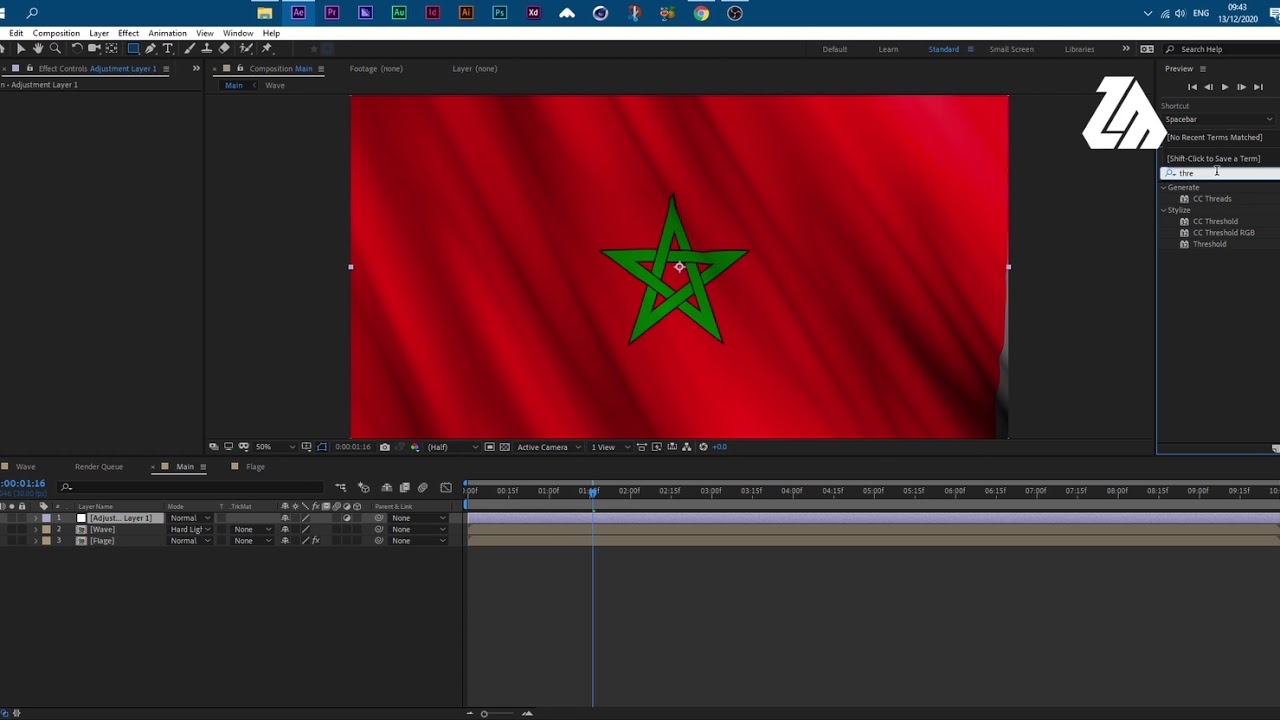1280x720 pixels.
Task: Reset exposure icon in viewer footer
Action: pyautogui.click(x=703, y=447)
